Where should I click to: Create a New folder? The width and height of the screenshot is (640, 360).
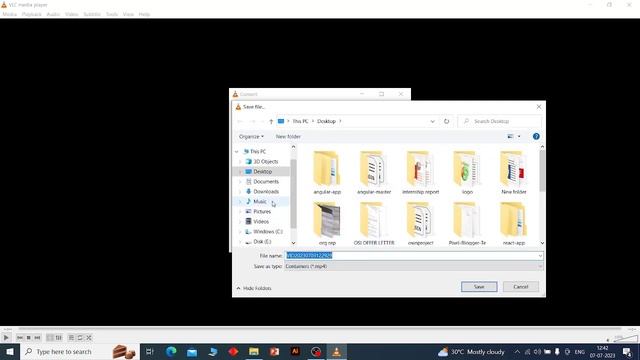coord(288,136)
